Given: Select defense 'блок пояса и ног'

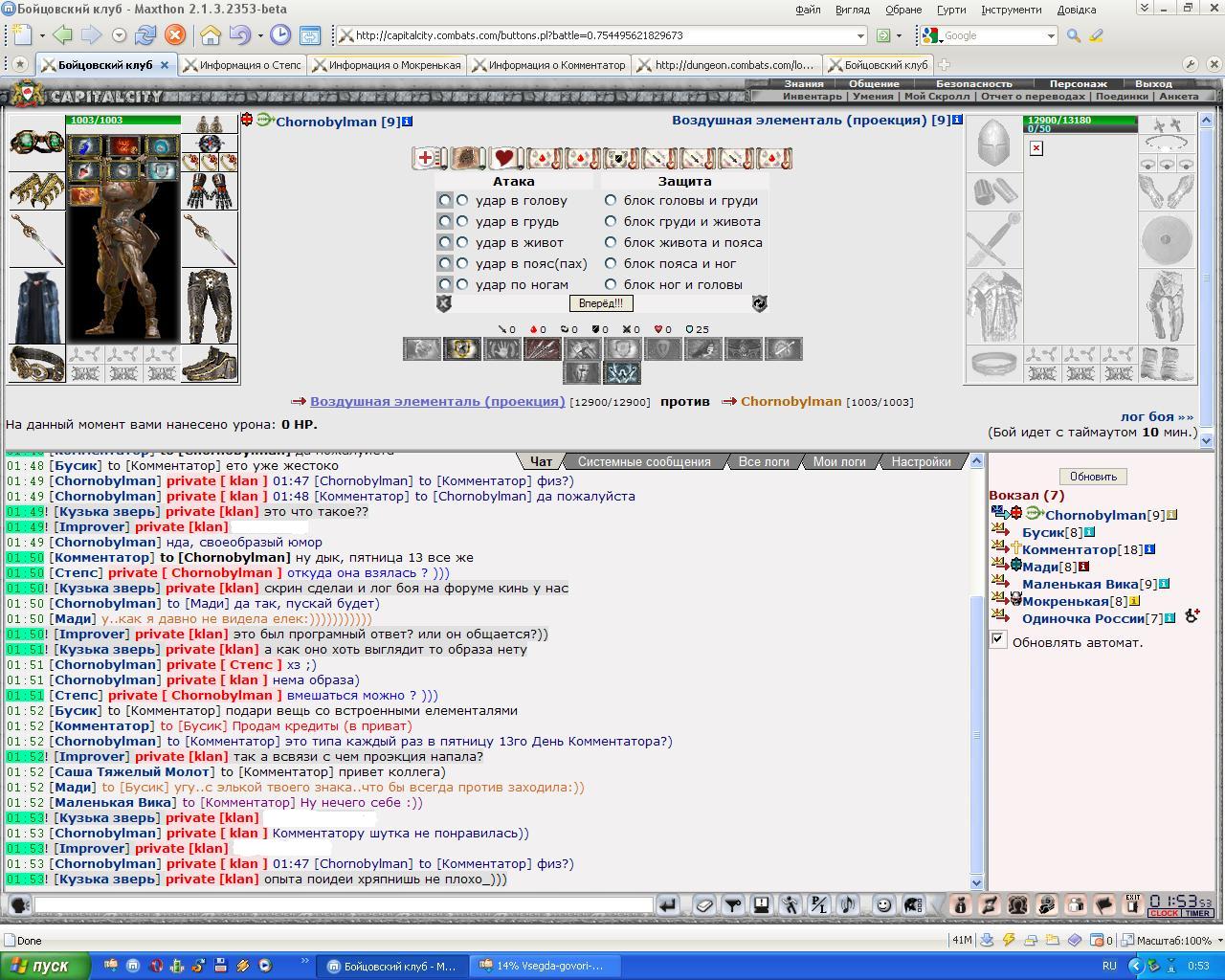Looking at the screenshot, I should point(611,263).
